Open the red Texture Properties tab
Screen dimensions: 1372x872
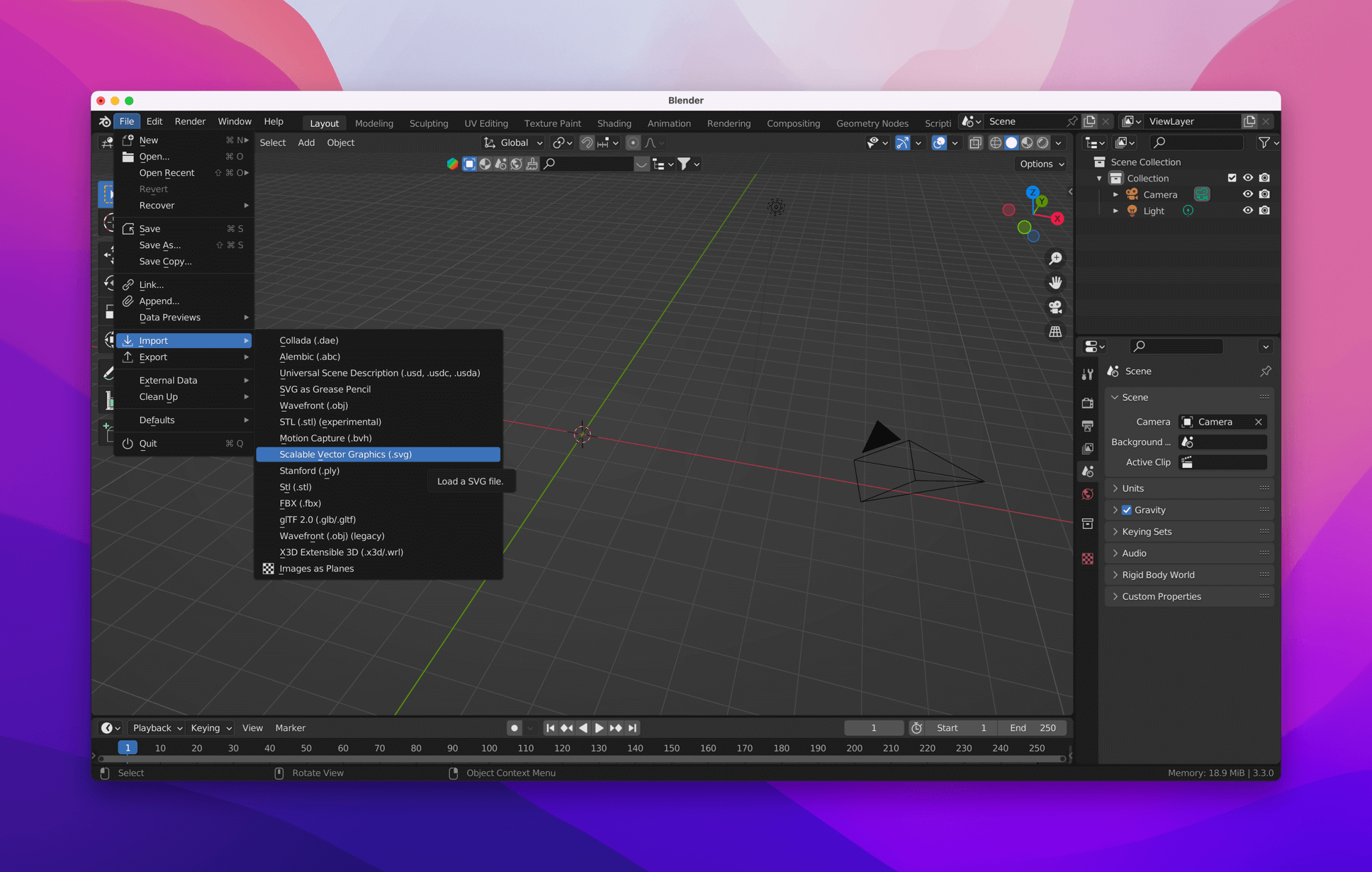point(1089,559)
